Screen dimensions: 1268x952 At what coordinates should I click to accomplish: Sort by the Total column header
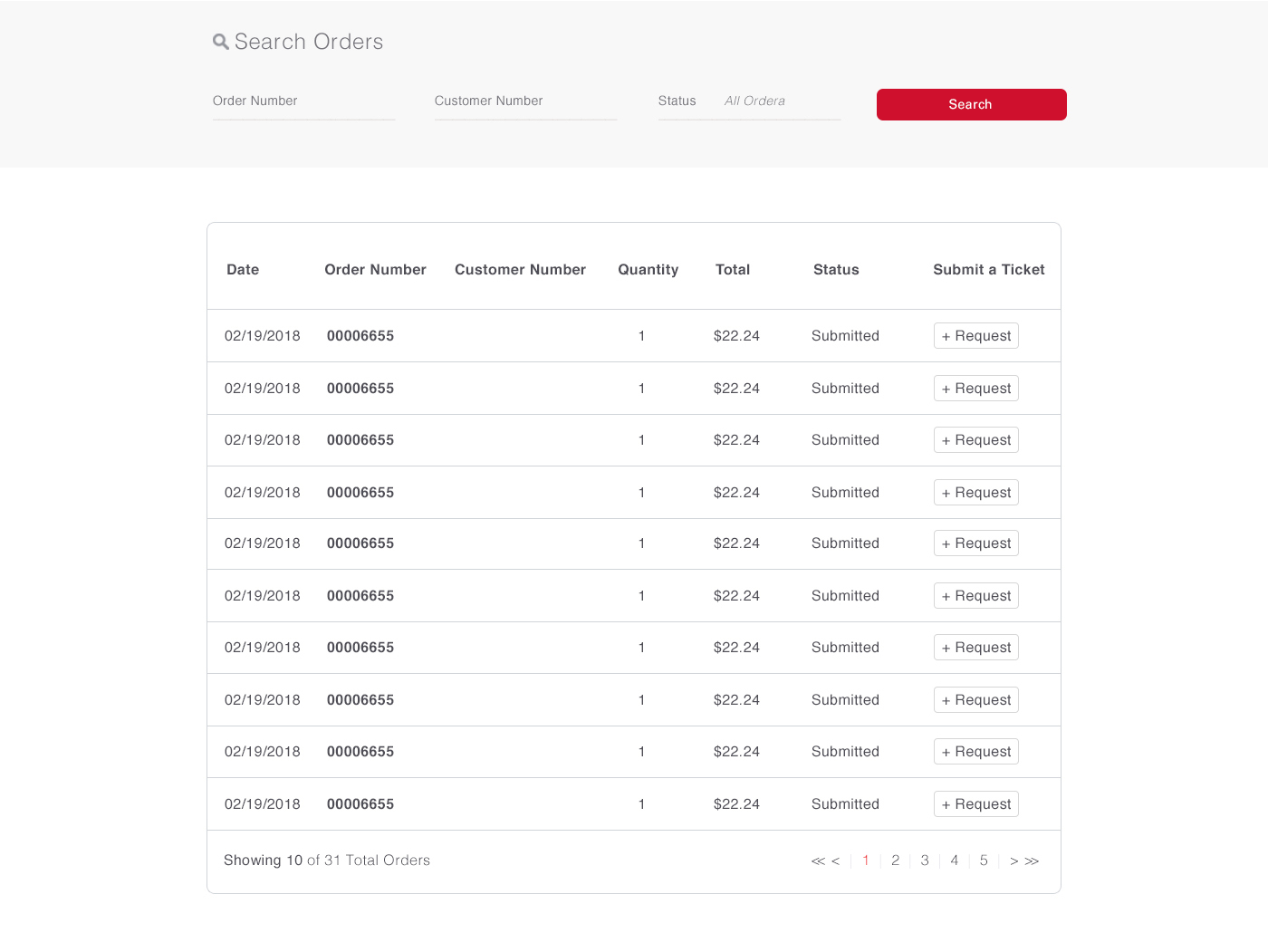(x=732, y=270)
